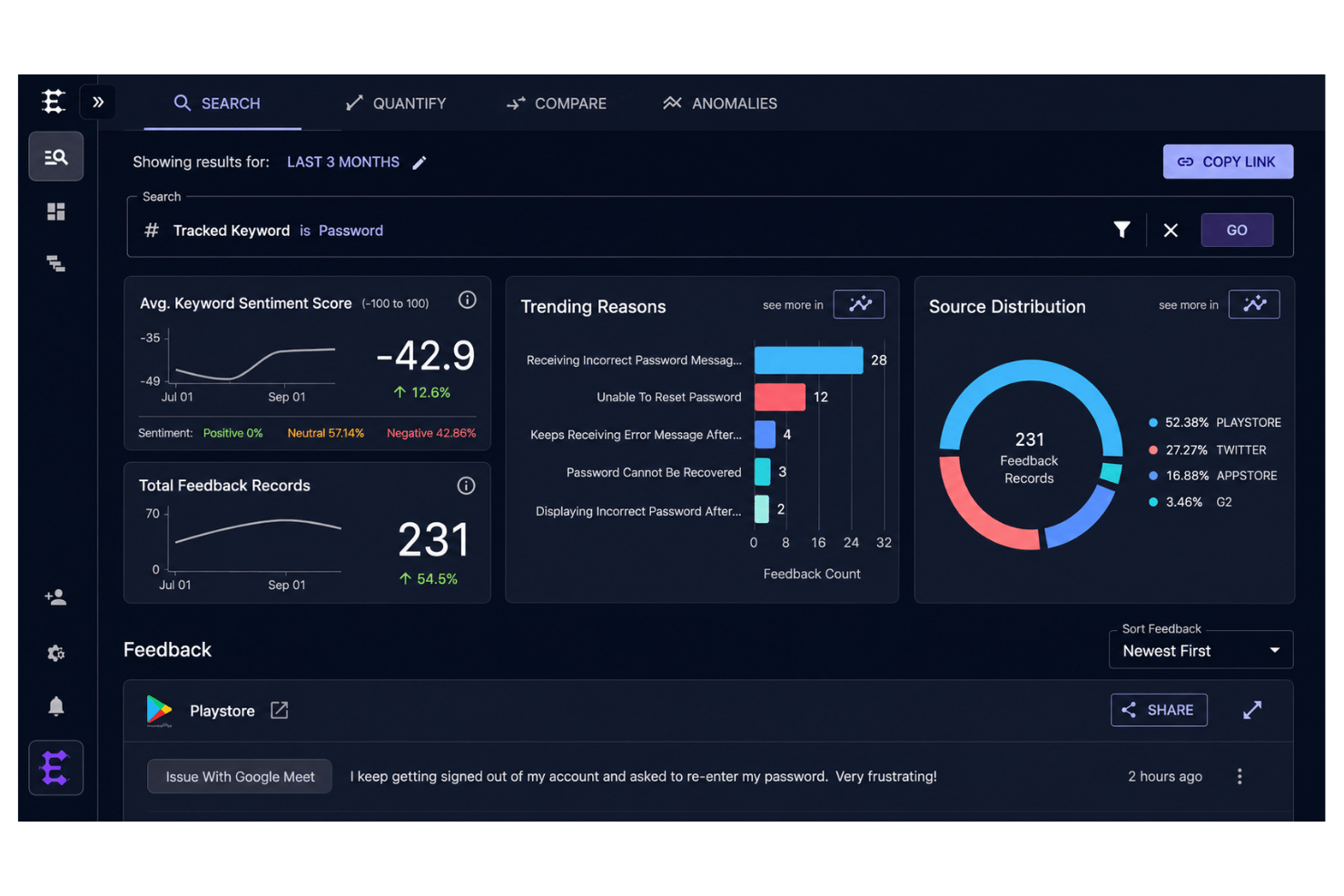Screen dimensions: 1344x896
Task: Open the feedback row three-dot menu
Action: pyautogui.click(x=1240, y=776)
